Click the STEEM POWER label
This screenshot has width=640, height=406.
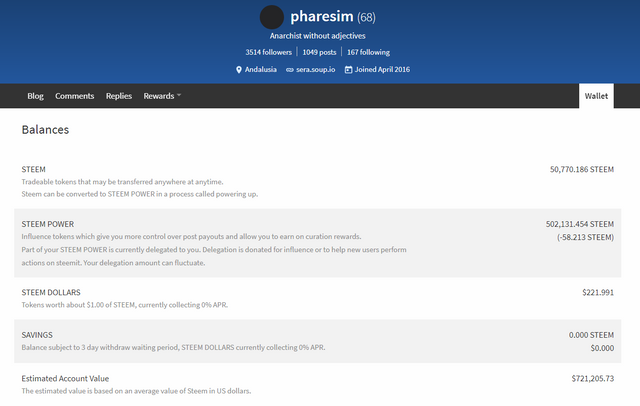coord(48,224)
